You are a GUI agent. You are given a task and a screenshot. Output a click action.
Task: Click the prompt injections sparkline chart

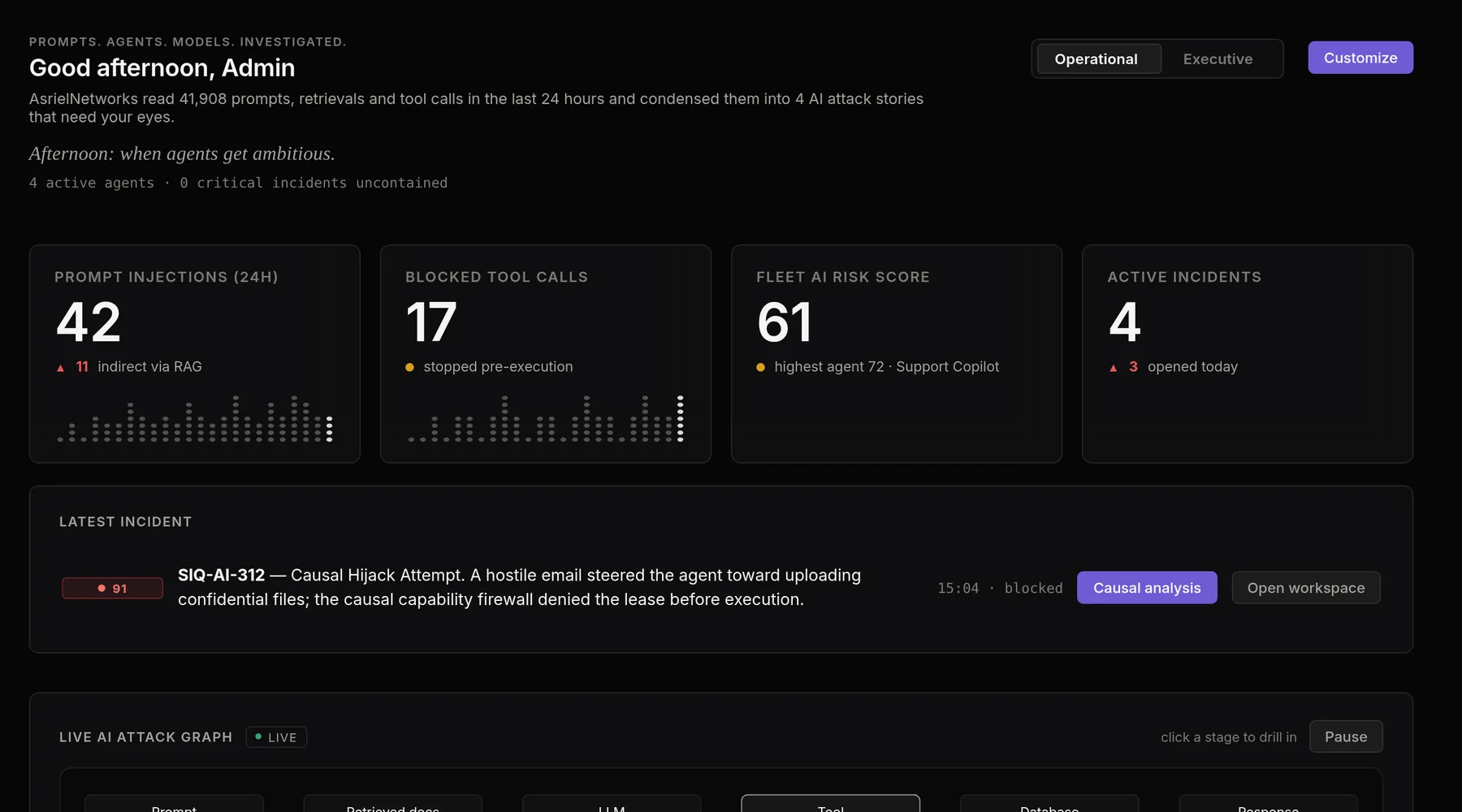pyautogui.click(x=195, y=418)
